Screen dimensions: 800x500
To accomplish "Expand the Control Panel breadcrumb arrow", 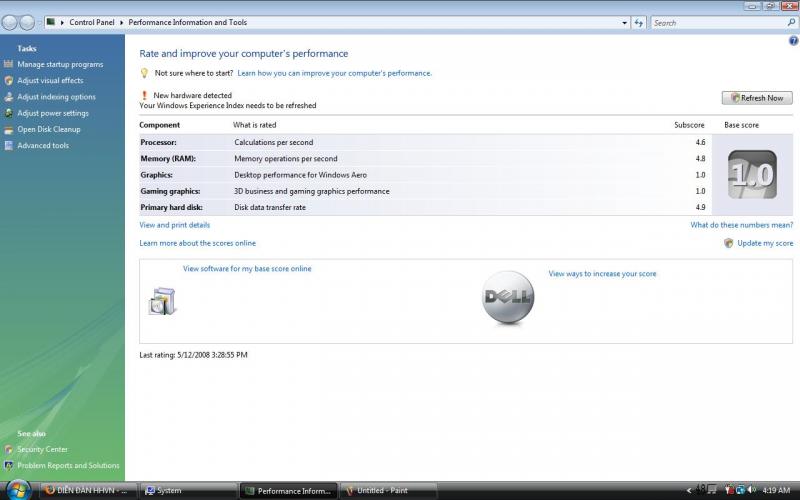I will (x=121, y=22).
